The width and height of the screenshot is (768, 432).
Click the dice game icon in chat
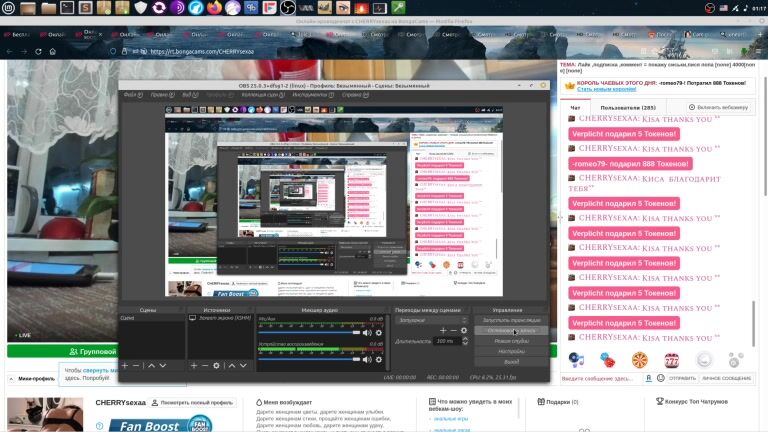pyautogui.click(x=607, y=360)
